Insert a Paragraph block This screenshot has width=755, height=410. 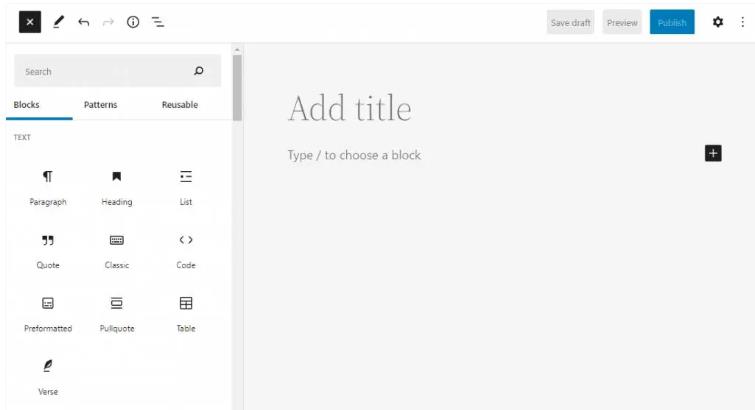(47, 186)
